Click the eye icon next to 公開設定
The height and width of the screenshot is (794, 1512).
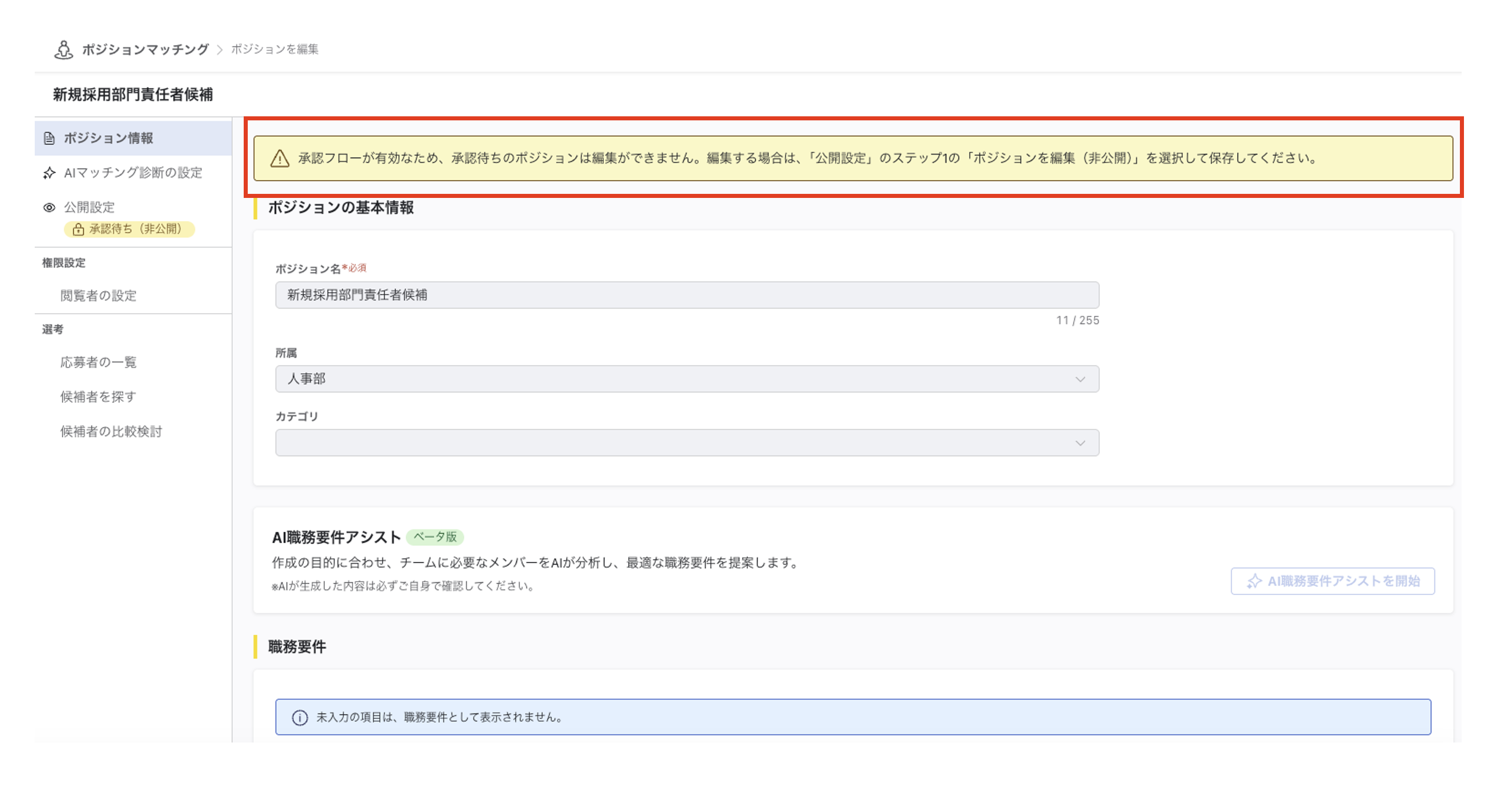pyautogui.click(x=49, y=208)
